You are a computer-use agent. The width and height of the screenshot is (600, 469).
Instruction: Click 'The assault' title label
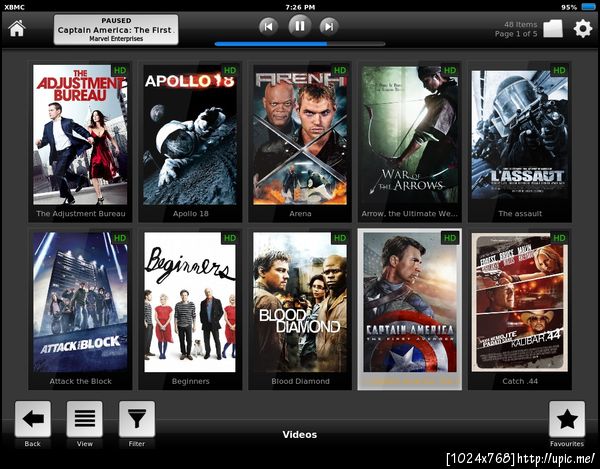click(x=520, y=213)
